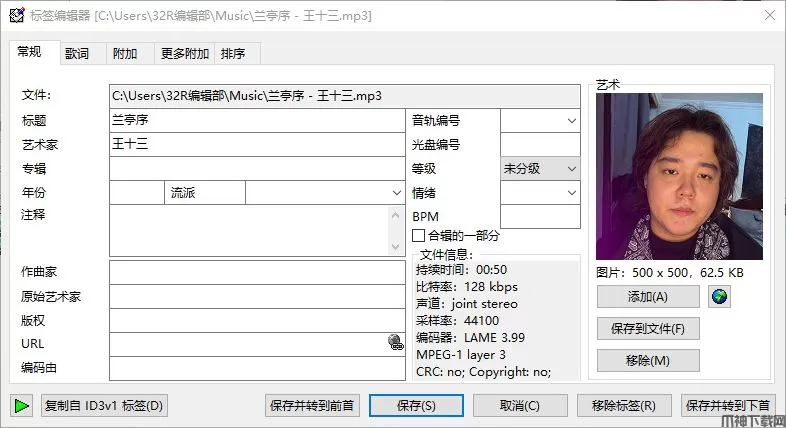Click the 作曲家 input field

tap(257, 272)
